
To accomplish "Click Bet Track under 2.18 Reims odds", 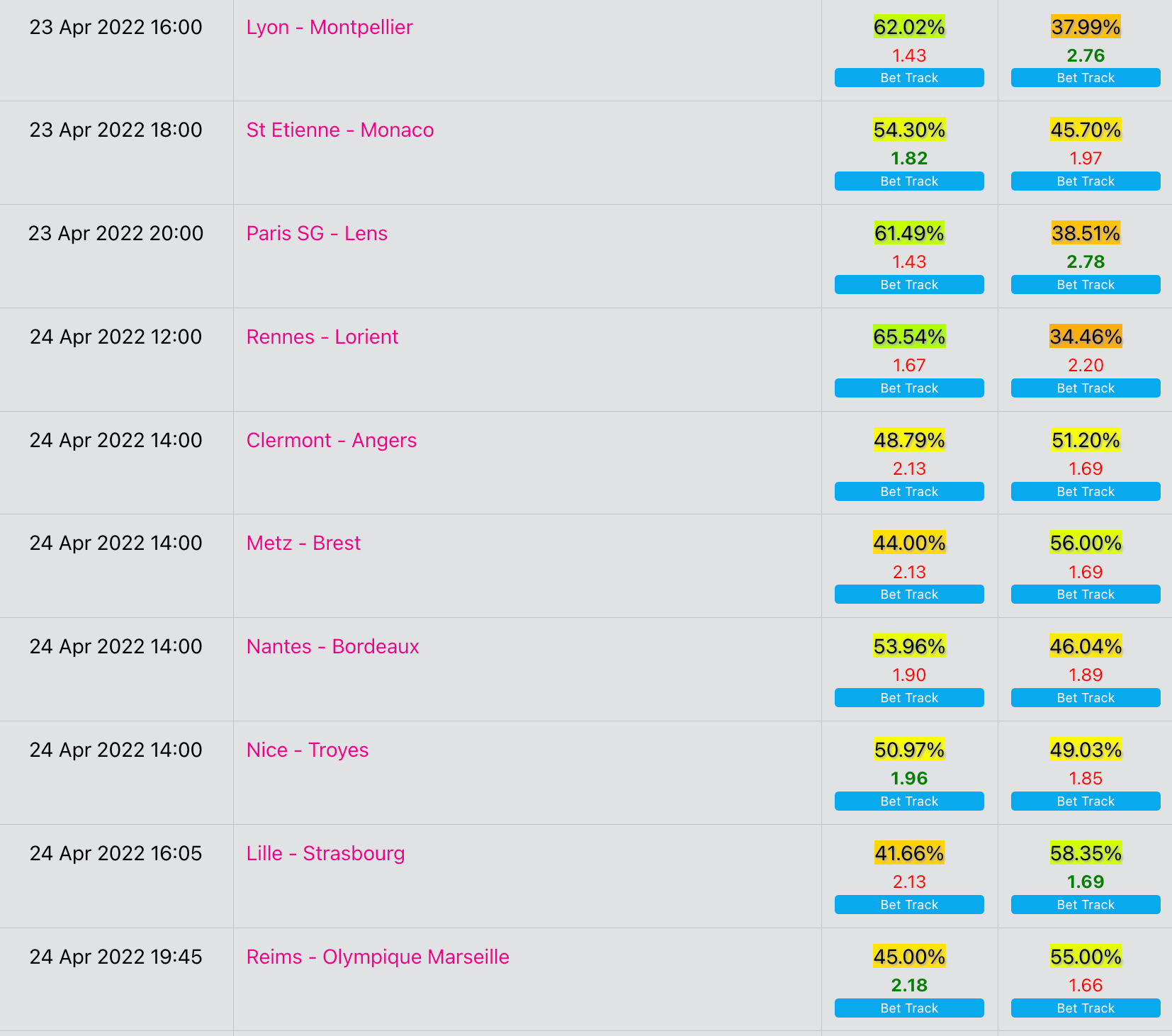I will click(x=909, y=1008).
